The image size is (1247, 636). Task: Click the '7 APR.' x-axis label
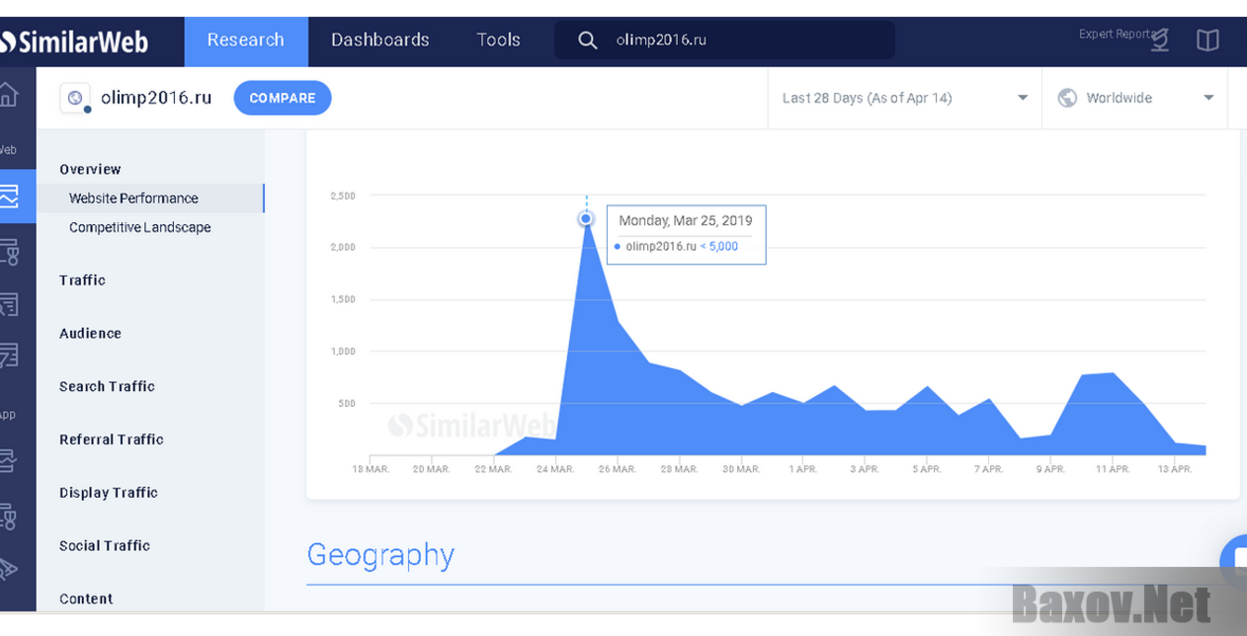coord(989,469)
